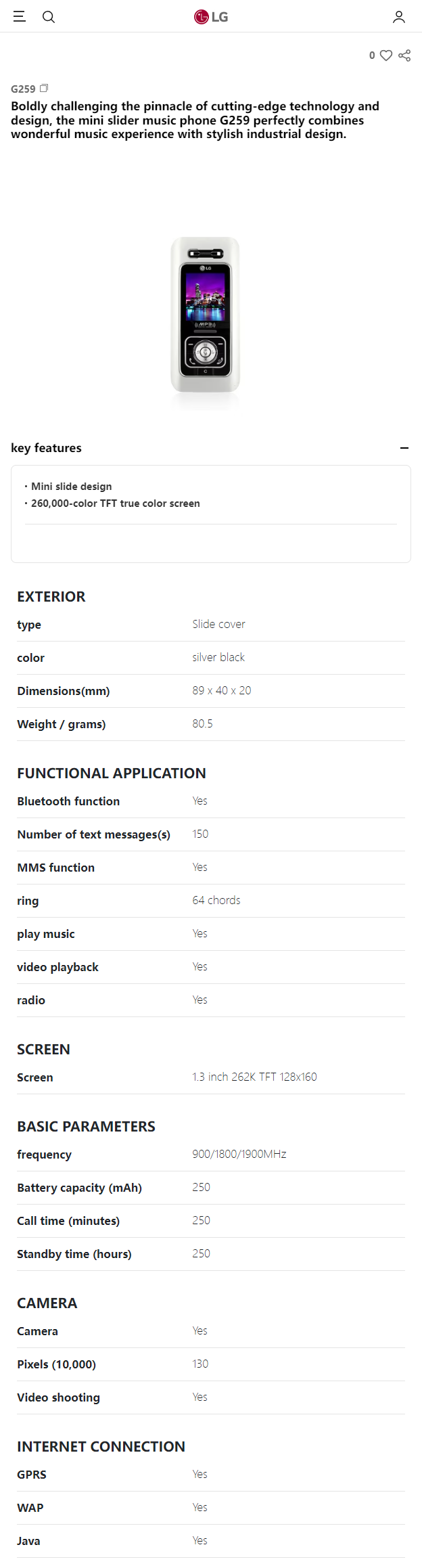Collapse key features with minus icon
Viewport: 422px width, 1568px height.
point(404,448)
